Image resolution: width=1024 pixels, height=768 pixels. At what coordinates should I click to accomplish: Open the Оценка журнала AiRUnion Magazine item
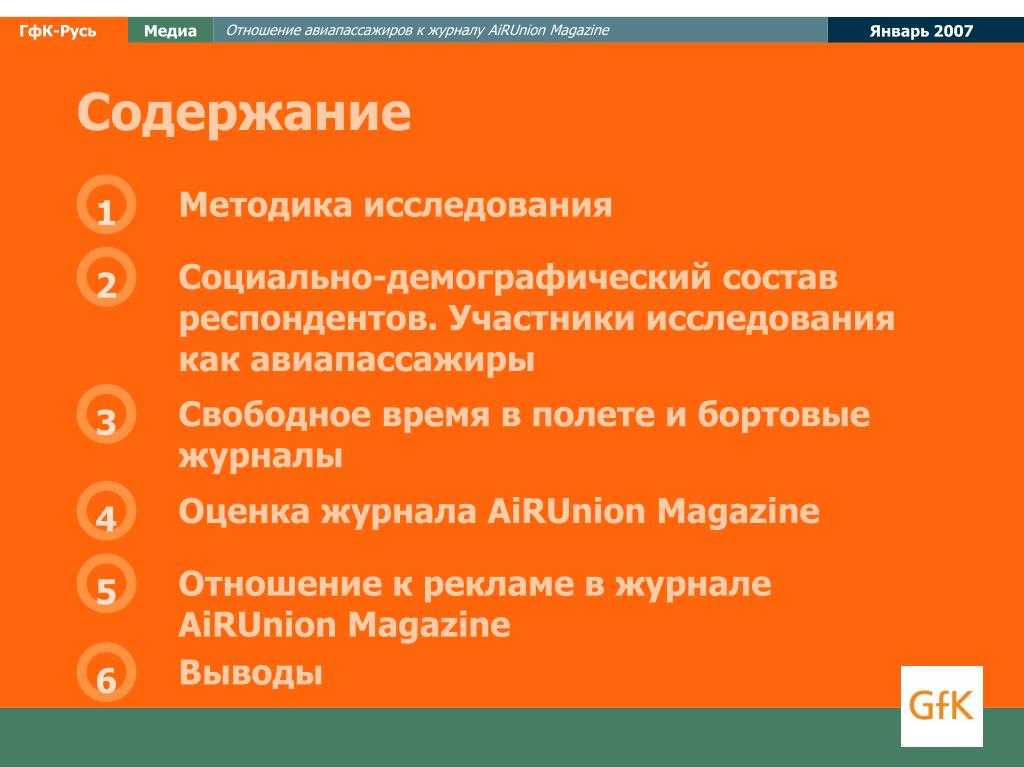[499, 511]
